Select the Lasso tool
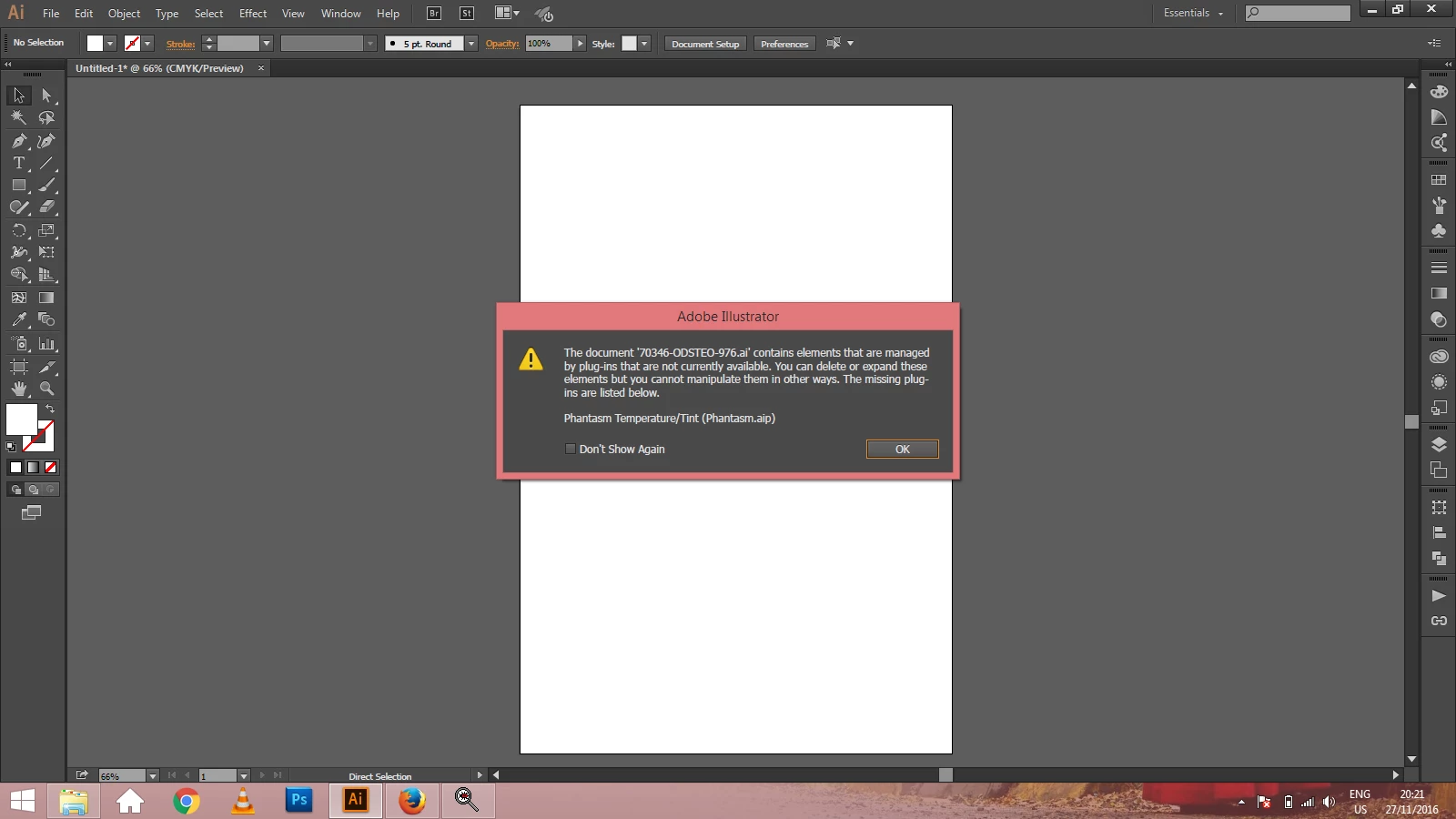Viewport: 1456px width, 819px height. tap(46, 117)
